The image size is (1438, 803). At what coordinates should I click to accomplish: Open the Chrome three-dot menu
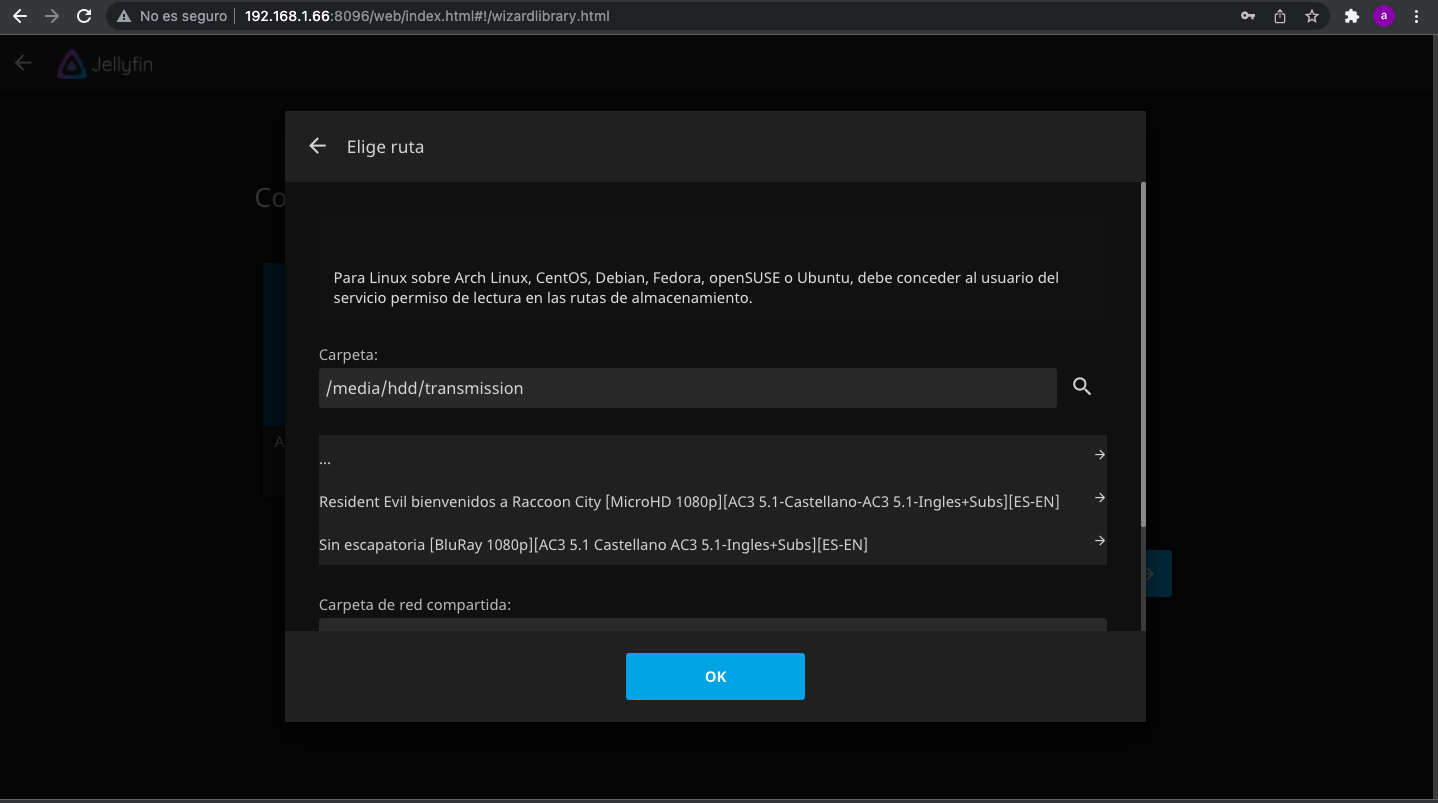click(x=1417, y=16)
